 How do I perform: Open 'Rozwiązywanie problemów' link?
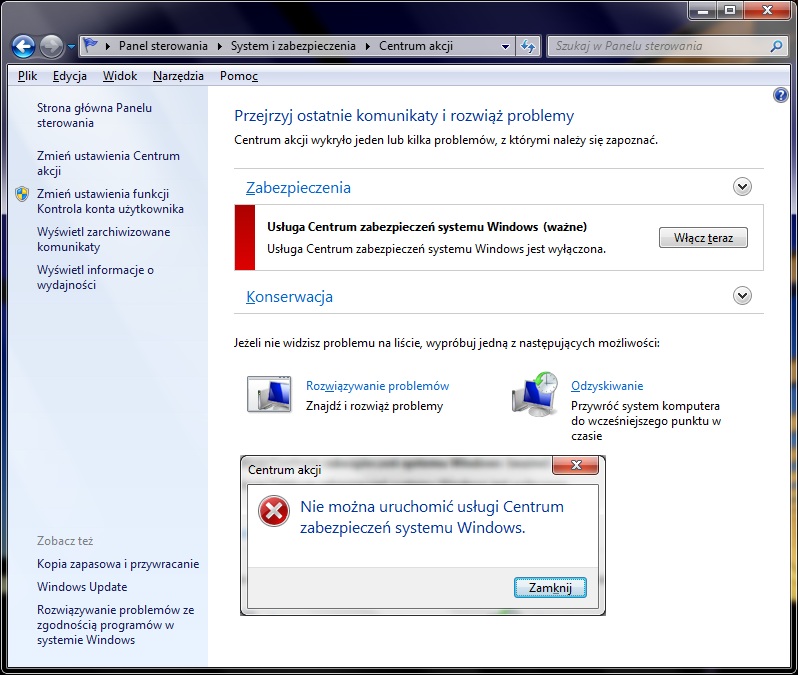(x=377, y=386)
